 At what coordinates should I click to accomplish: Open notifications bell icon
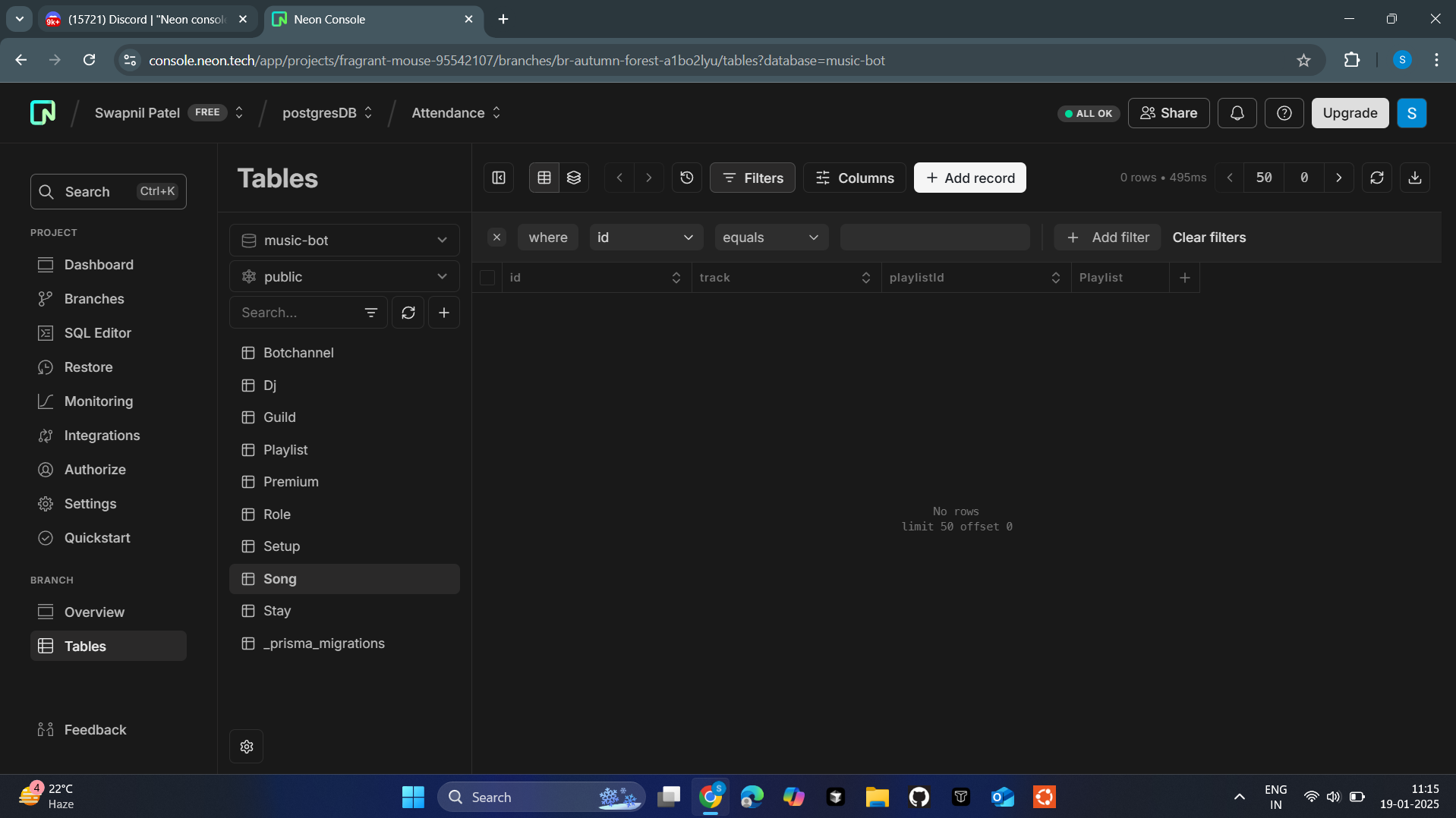click(x=1237, y=113)
